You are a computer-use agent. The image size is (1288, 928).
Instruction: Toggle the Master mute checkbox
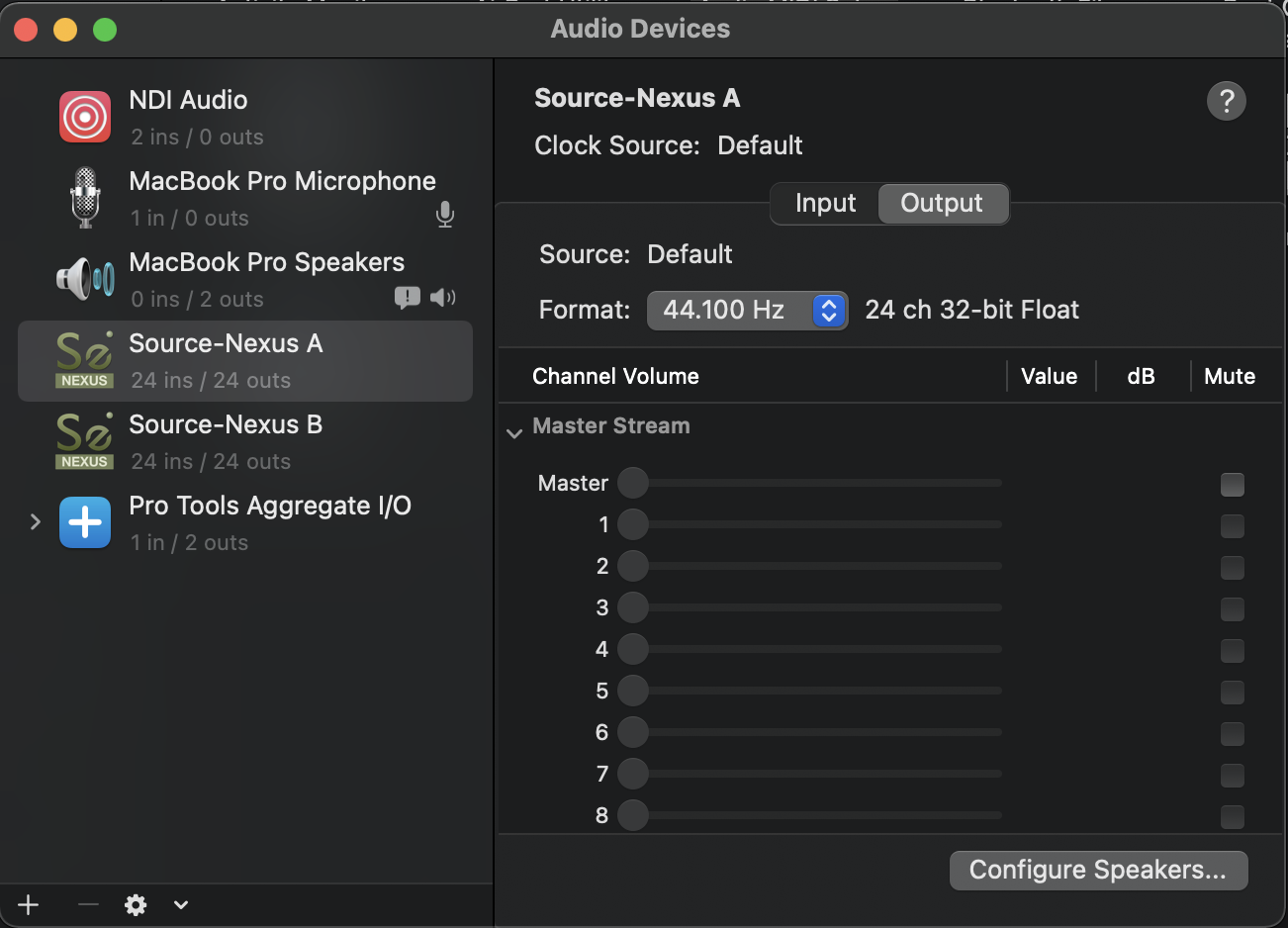1232,484
